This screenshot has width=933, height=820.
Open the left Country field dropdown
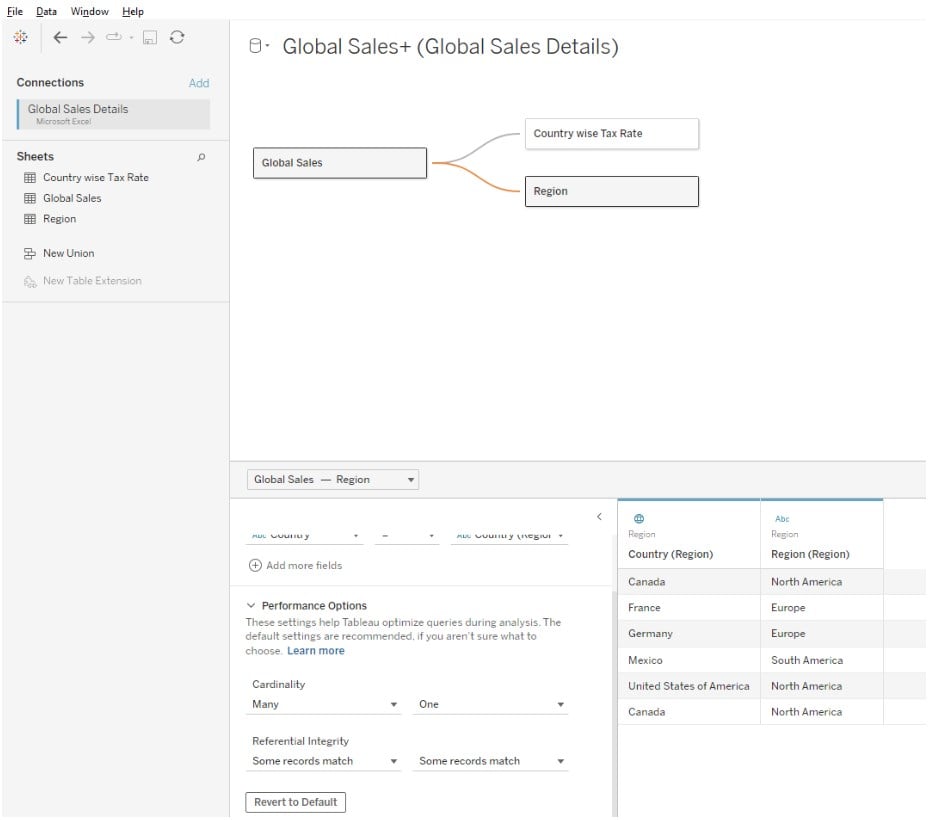click(x=305, y=536)
